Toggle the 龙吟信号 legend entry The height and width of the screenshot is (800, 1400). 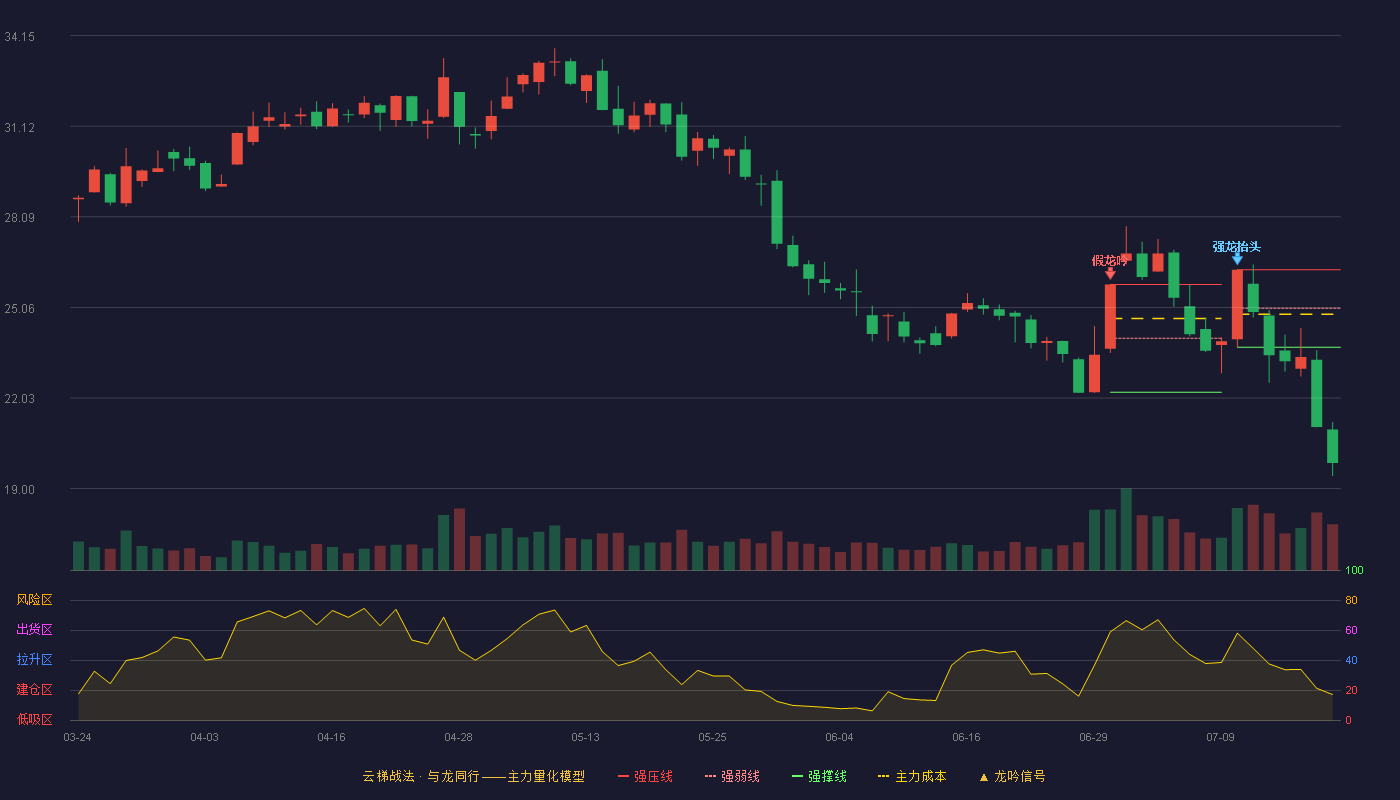tap(1012, 776)
